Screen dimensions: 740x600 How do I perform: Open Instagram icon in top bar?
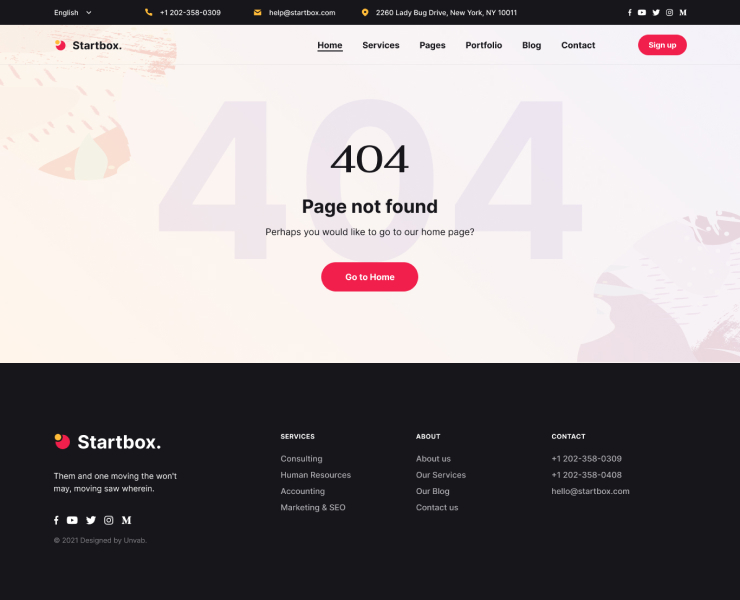coord(669,13)
